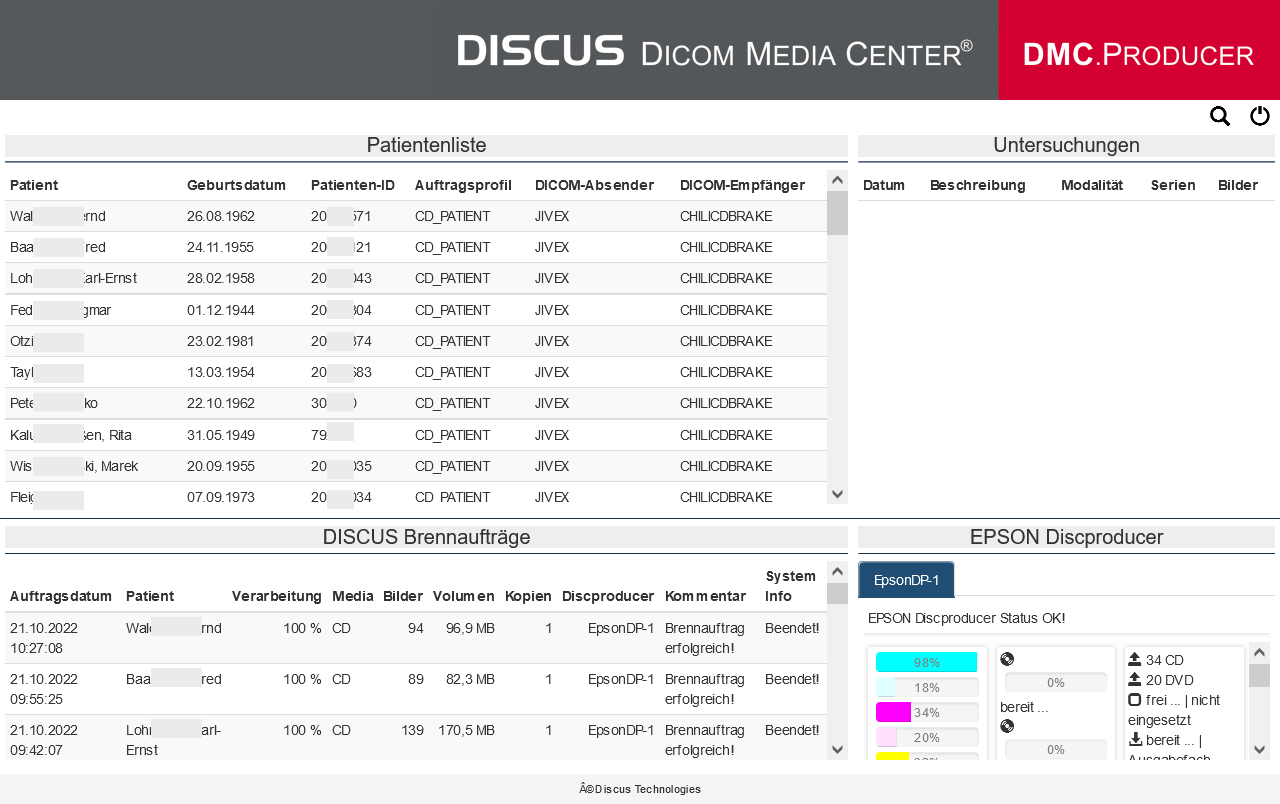
Task: Click the second drive disc icon
Action: pyautogui.click(x=1007, y=726)
